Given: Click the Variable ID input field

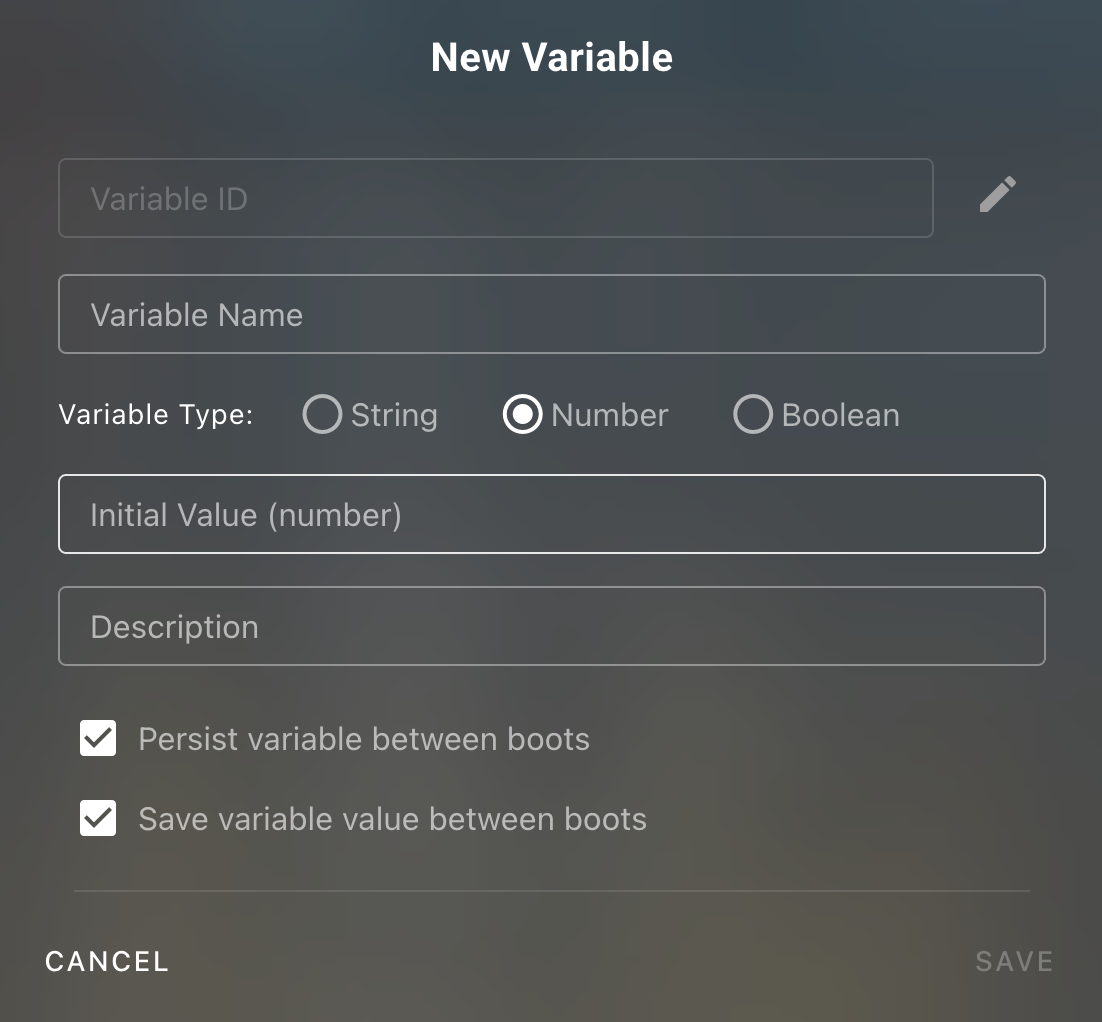Looking at the screenshot, I should pyautogui.click(x=496, y=198).
